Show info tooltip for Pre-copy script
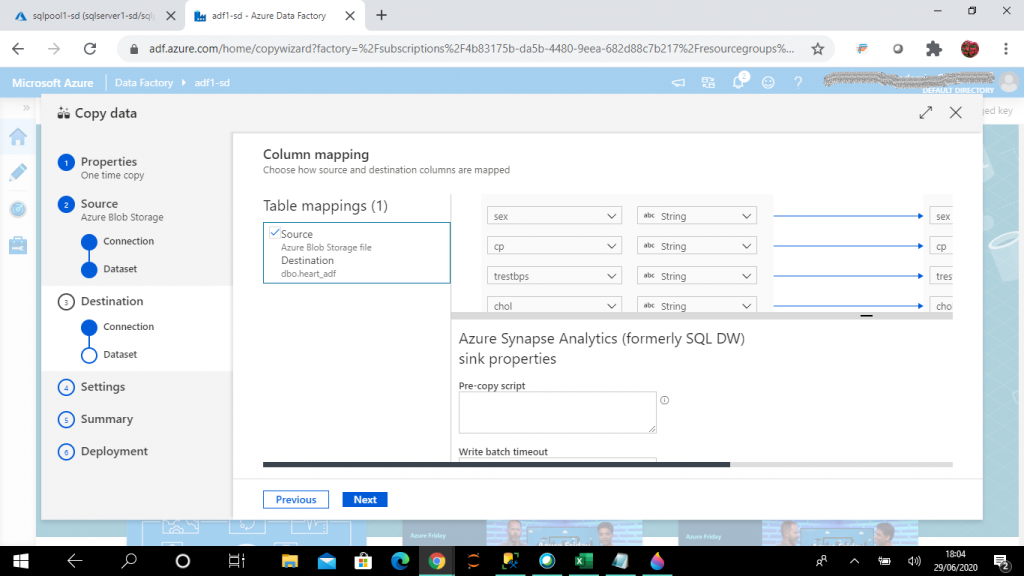 [664, 400]
